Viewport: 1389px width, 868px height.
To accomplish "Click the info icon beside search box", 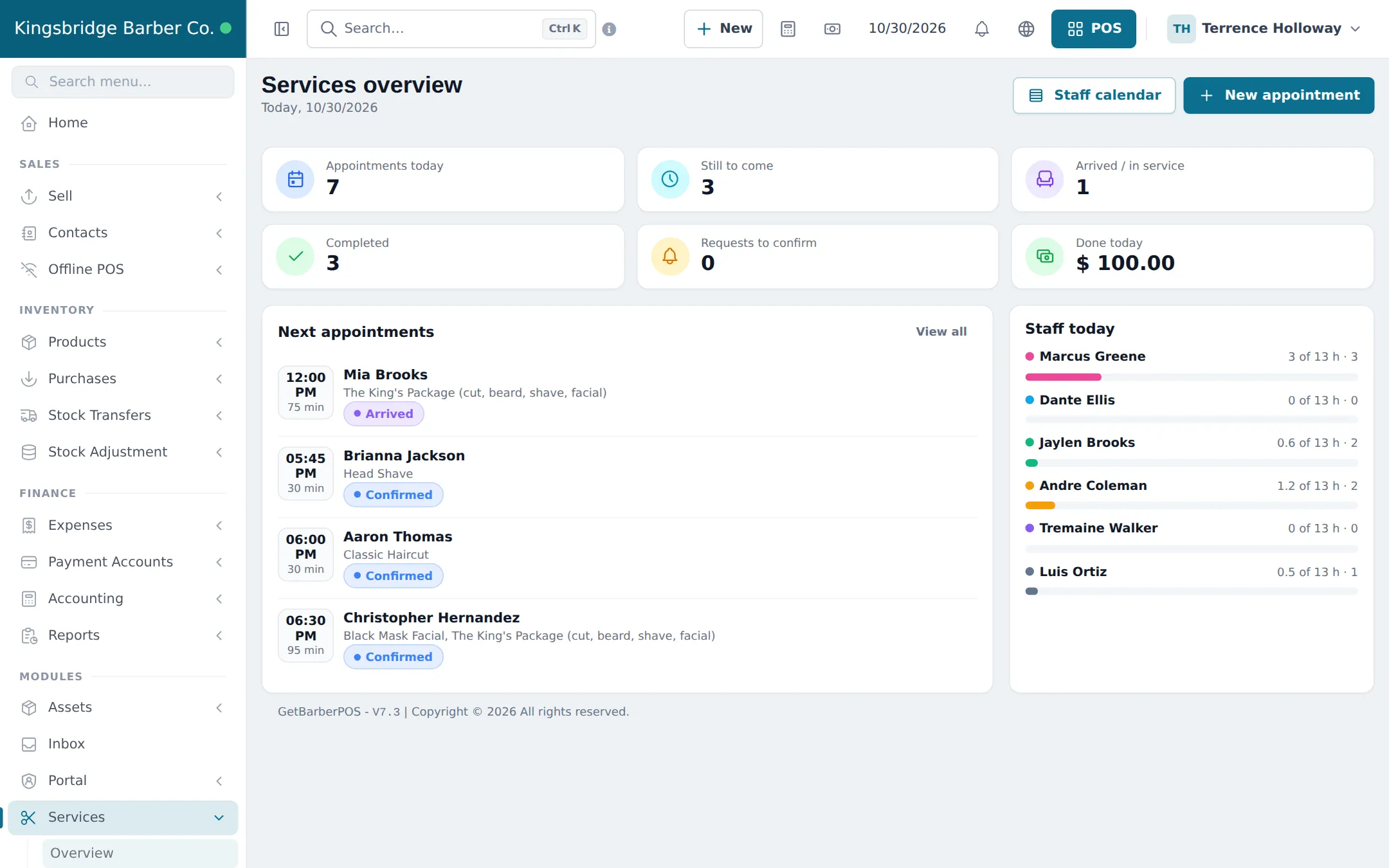I will click(609, 29).
